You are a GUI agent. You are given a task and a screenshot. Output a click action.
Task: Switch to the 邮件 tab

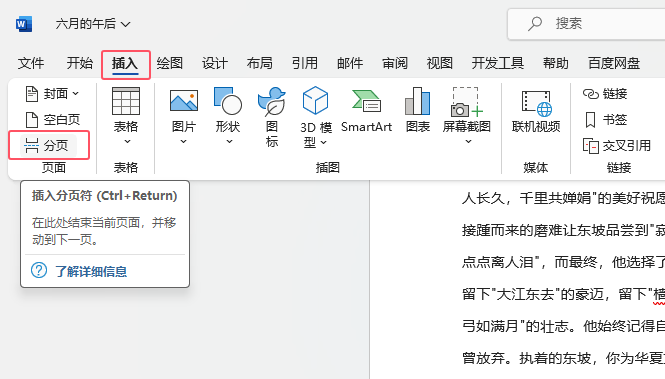tap(350, 63)
